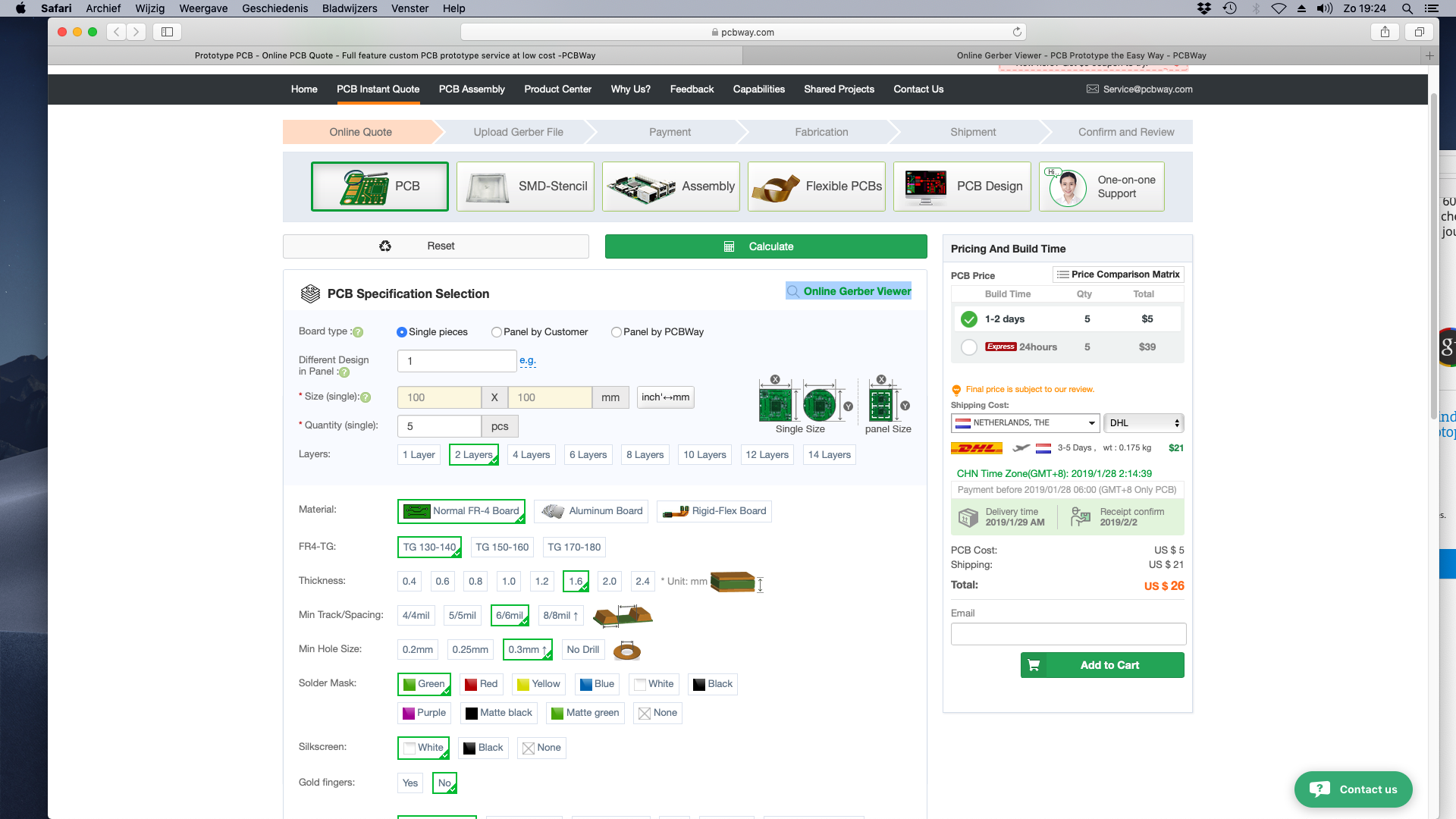Click the Size (single) help icon
Viewport: 1456px width, 819px height.
point(366,397)
